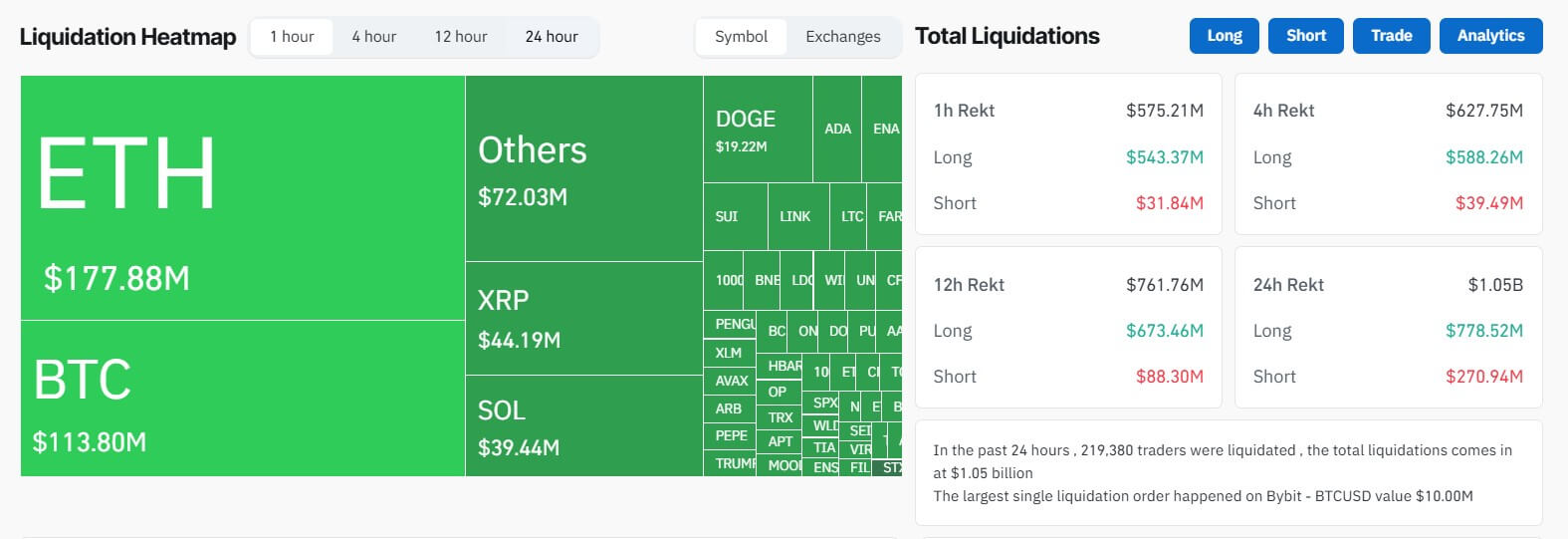Screen dimensions: 1568x539
Task: Select the 1 hour timeframe tab
Action: tap(292, 37)
